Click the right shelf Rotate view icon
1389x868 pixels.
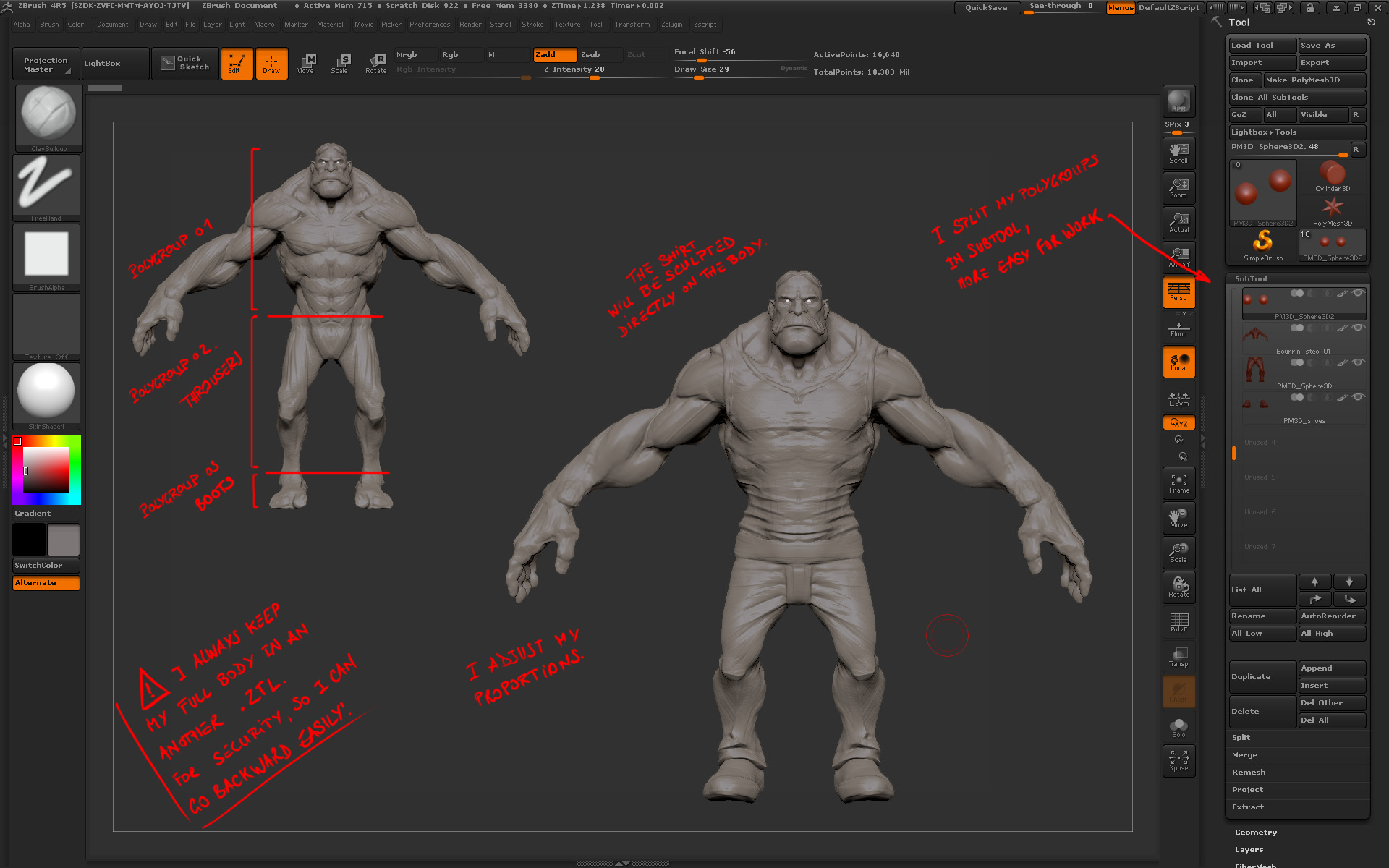(1178, 587)
